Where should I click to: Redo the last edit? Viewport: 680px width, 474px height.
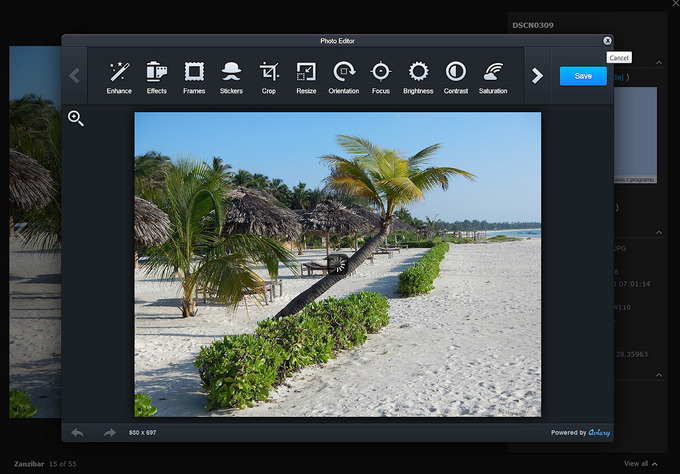pos(109,432)
